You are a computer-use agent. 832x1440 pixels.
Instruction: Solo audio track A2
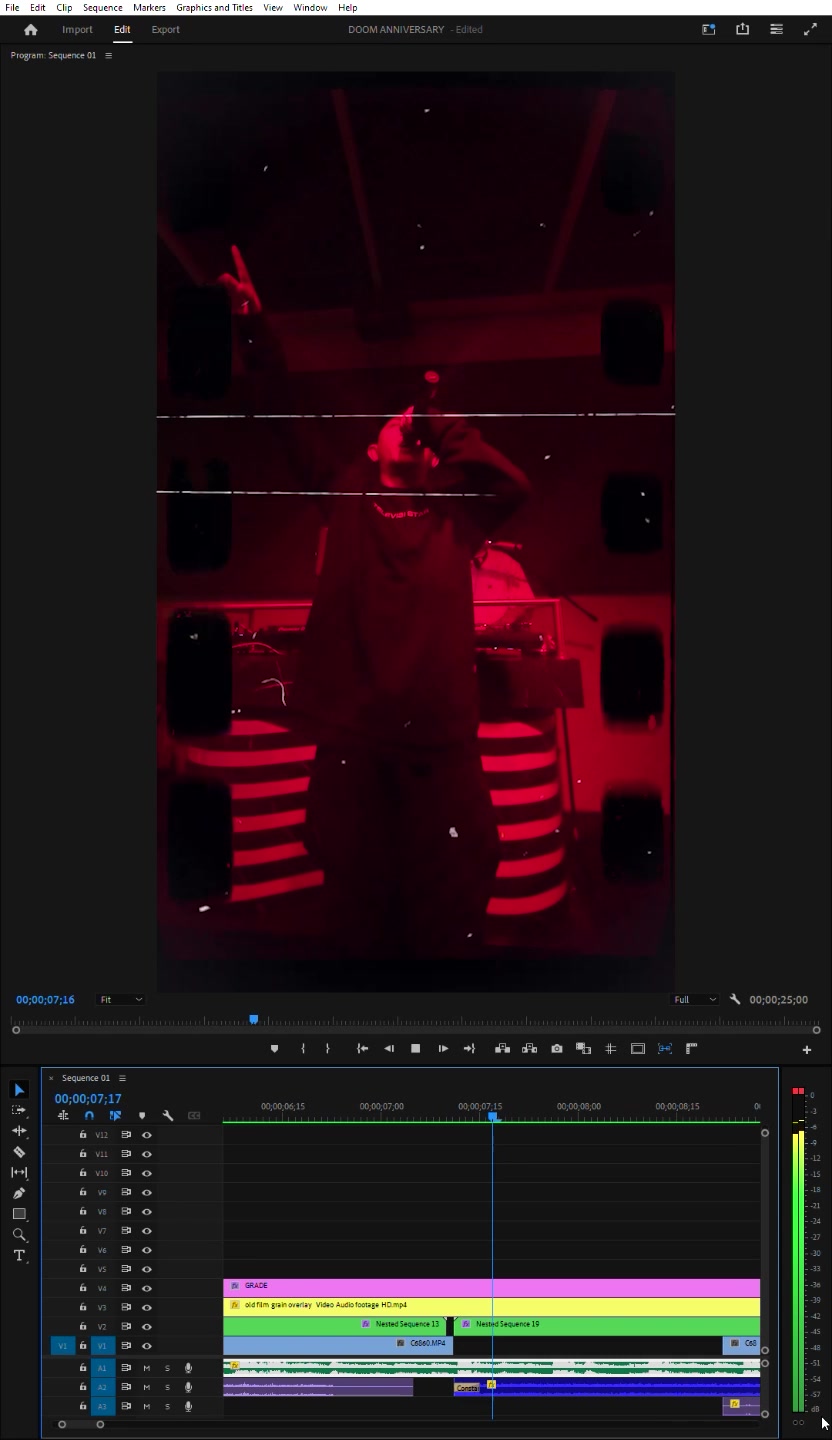[167, 1388]
